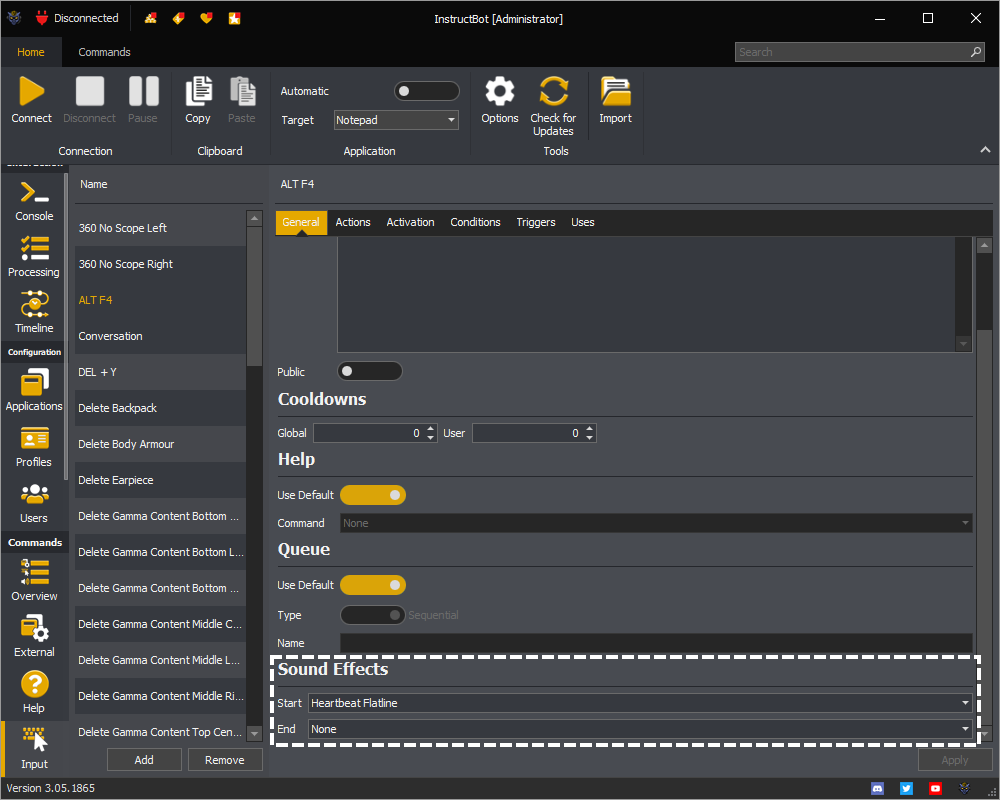Open the Profiles sidebar section
Image resolution: width=1000 pixels, height=800 pixels.
34,447
